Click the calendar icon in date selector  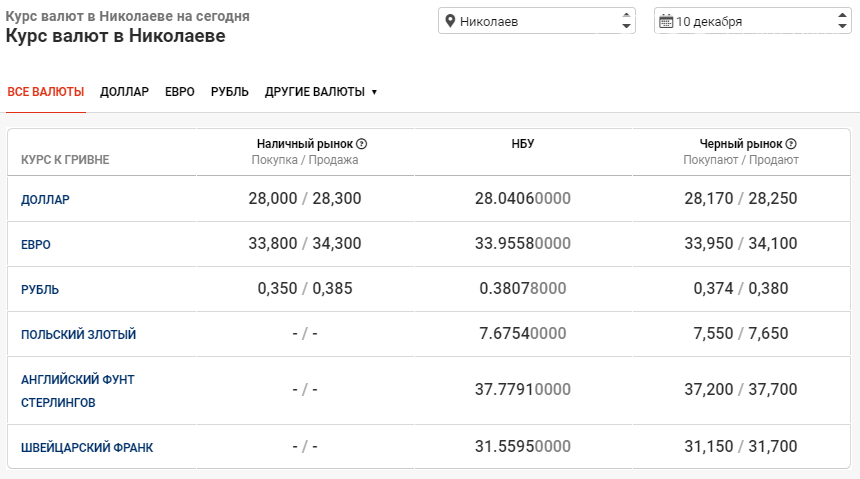click(665, 21)
